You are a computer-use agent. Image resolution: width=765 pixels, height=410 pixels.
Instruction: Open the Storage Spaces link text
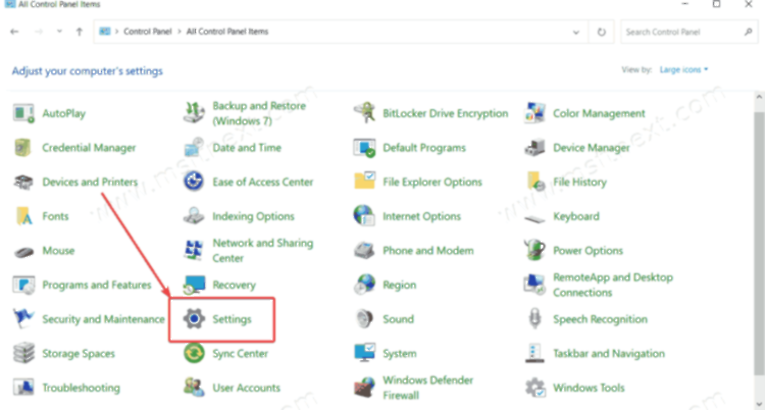pos(79,353)
